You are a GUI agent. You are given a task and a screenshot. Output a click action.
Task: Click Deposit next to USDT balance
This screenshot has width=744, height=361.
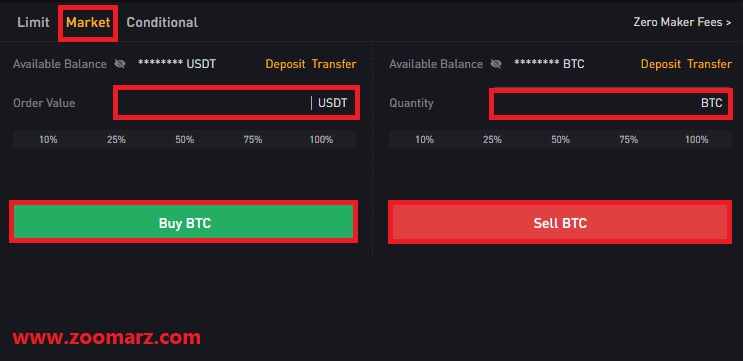285,64
